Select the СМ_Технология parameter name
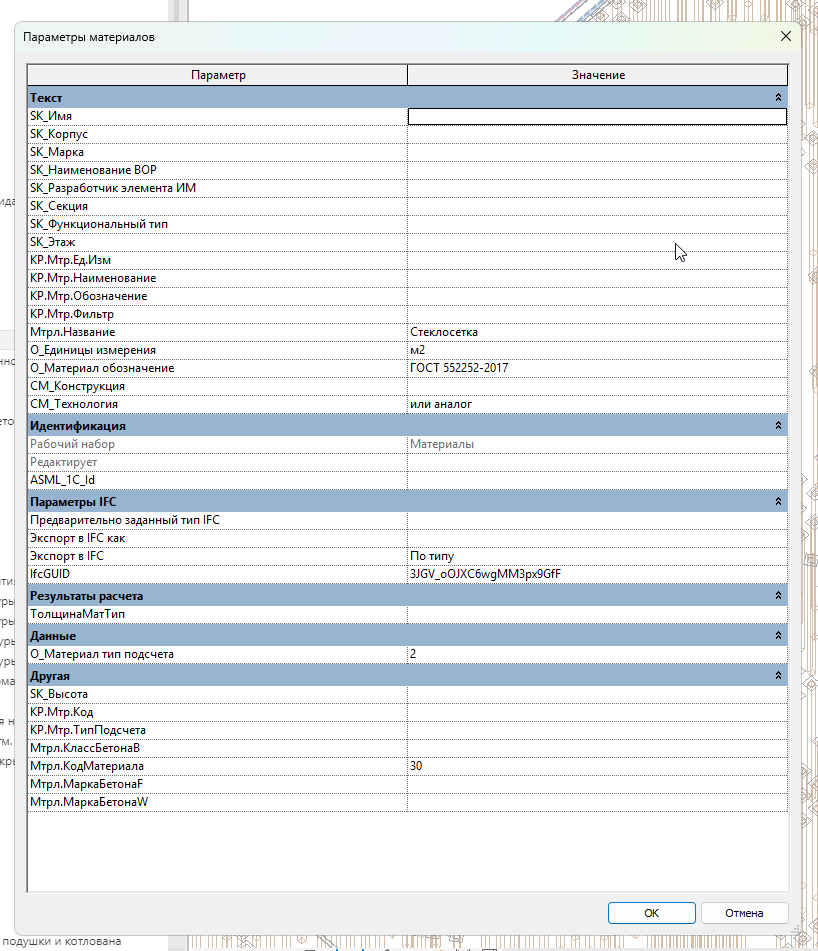The image size is (818, 951). pyautogui.click(x=74, y=404)
